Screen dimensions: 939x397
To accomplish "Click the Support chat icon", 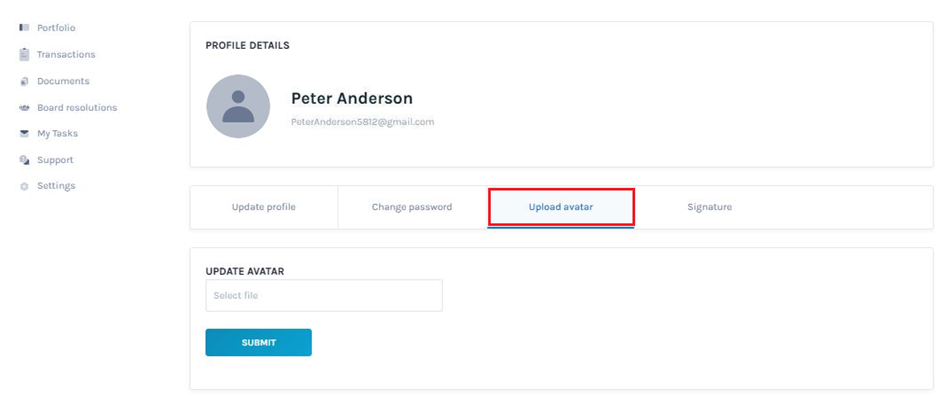I will click(25, 160).
